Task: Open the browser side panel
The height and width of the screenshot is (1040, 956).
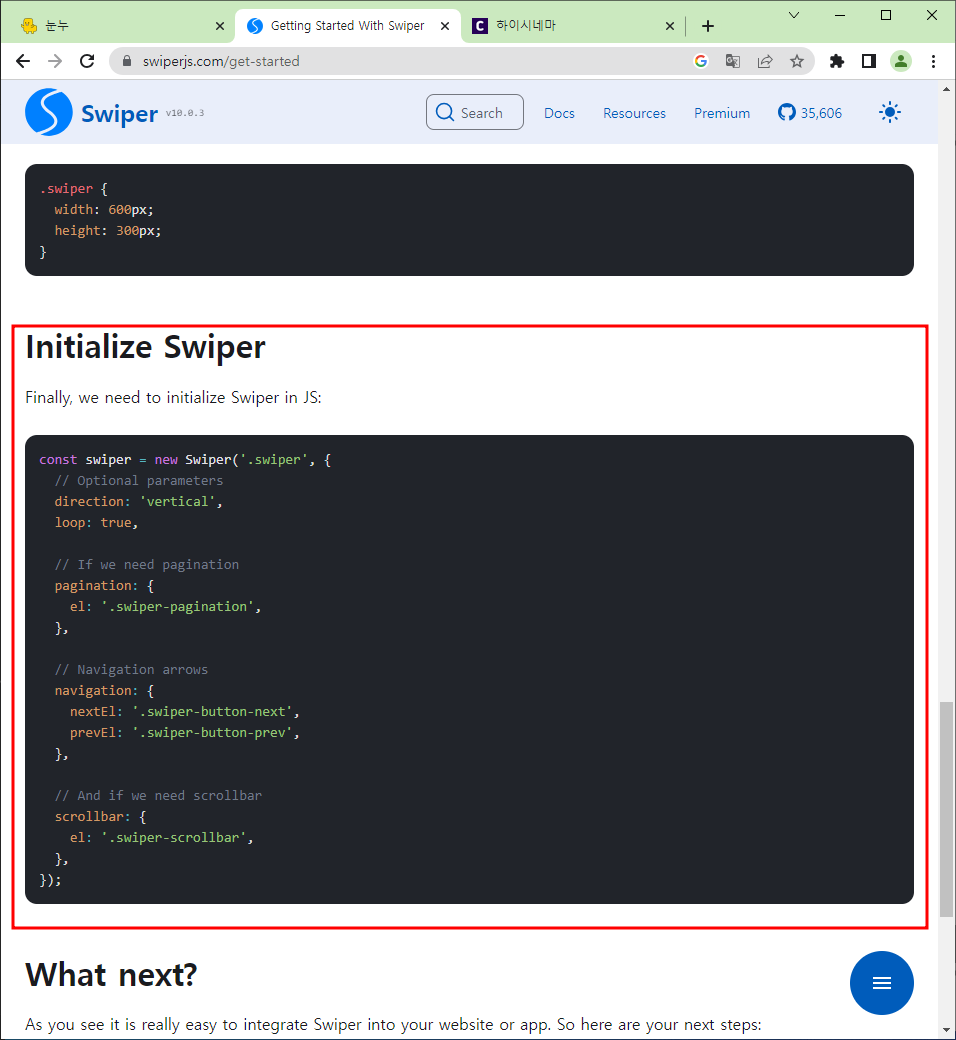Action: (868, 61)
